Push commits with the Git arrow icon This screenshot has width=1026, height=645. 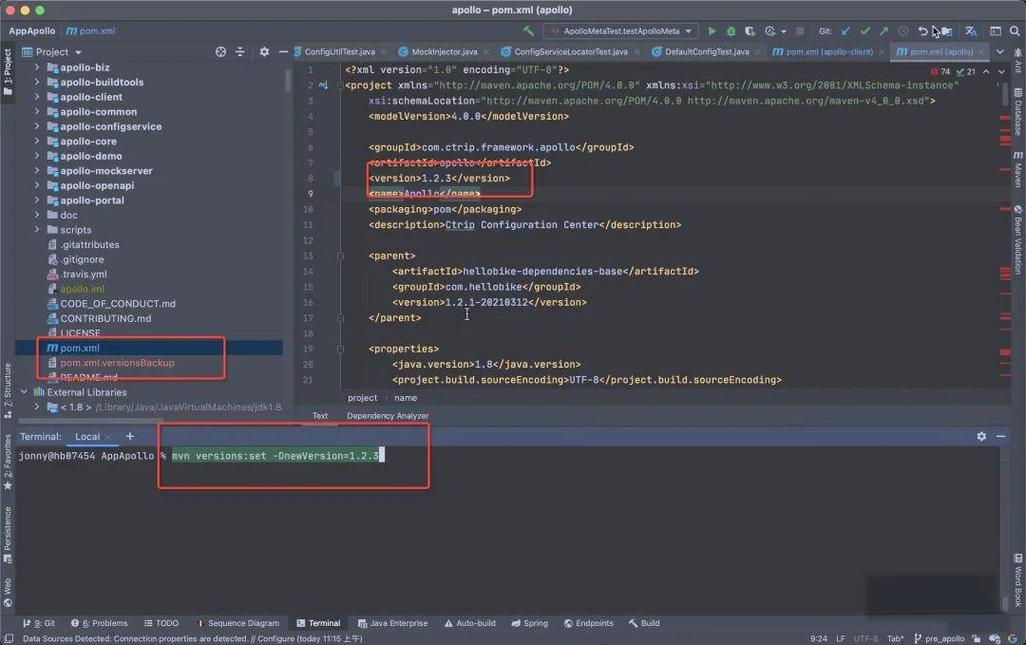(884, 31)
